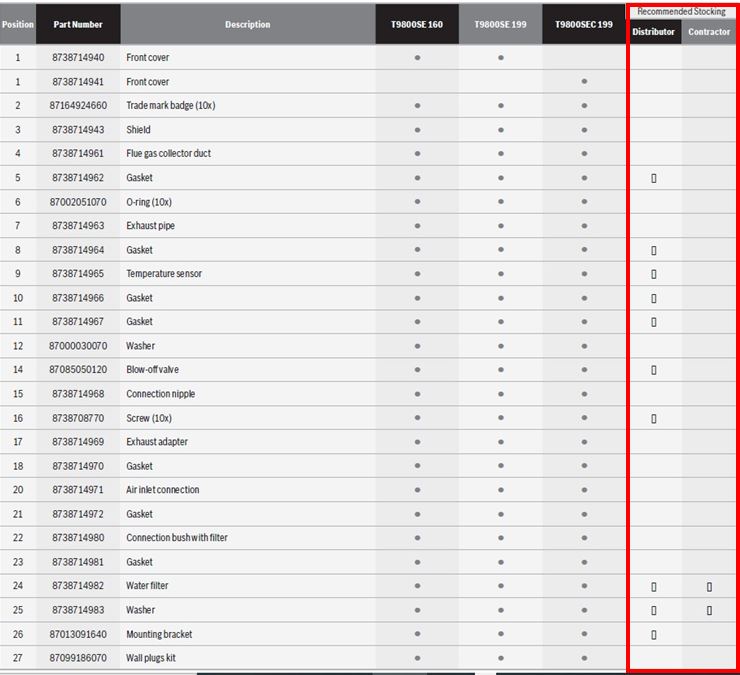This screenshot has height=675, width=740.
Task: Click T9800SEC 199 dot in the 8738714941 row
Action: click(584, 82)
